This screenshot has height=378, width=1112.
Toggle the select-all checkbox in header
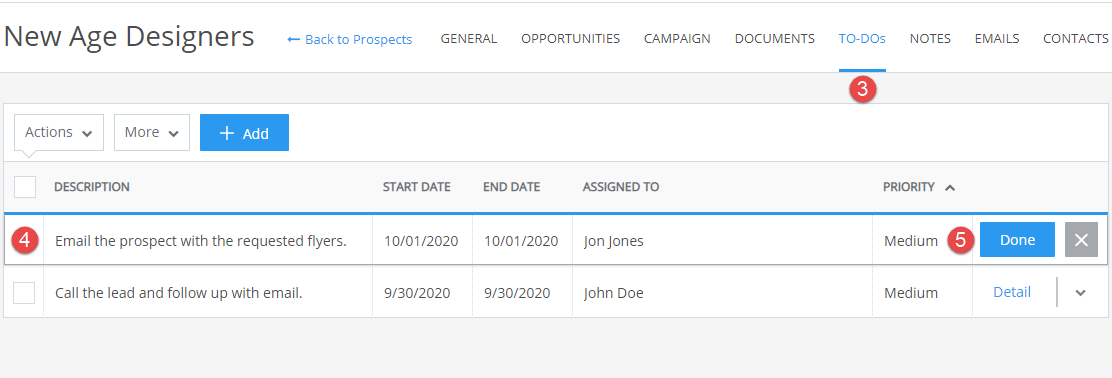point(25,187)
